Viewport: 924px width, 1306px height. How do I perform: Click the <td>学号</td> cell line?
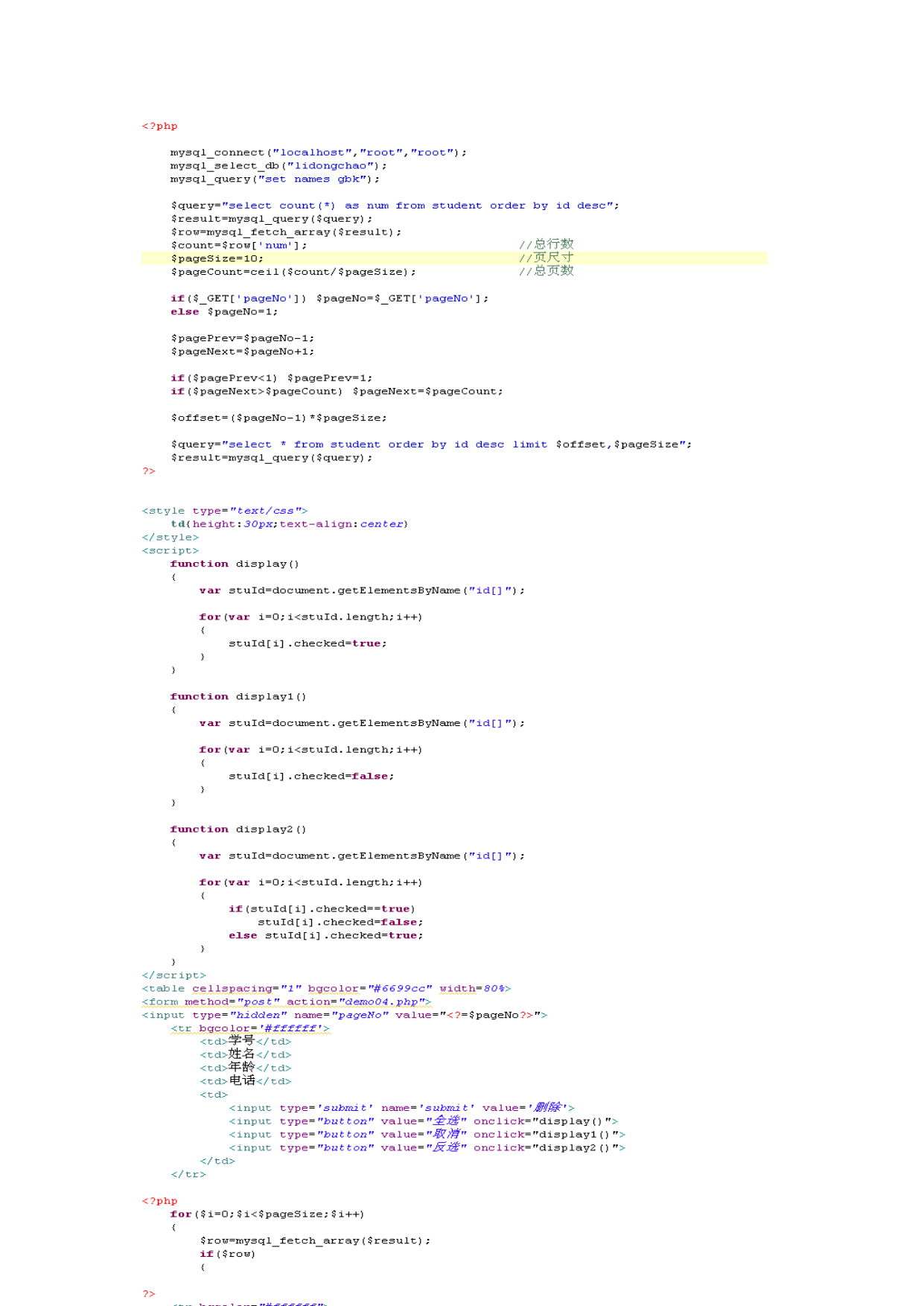(245, 1042)
